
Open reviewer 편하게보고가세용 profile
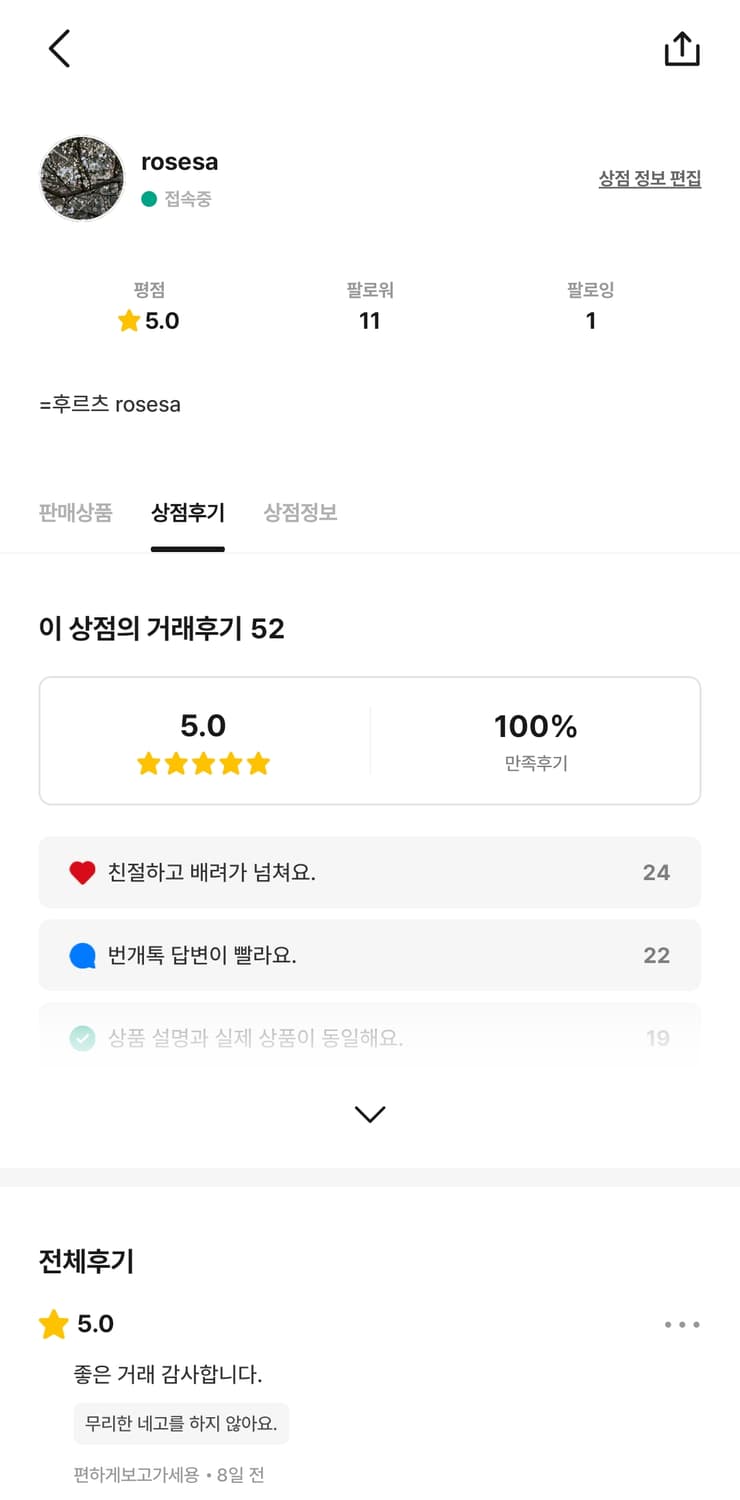point(136,1474)
